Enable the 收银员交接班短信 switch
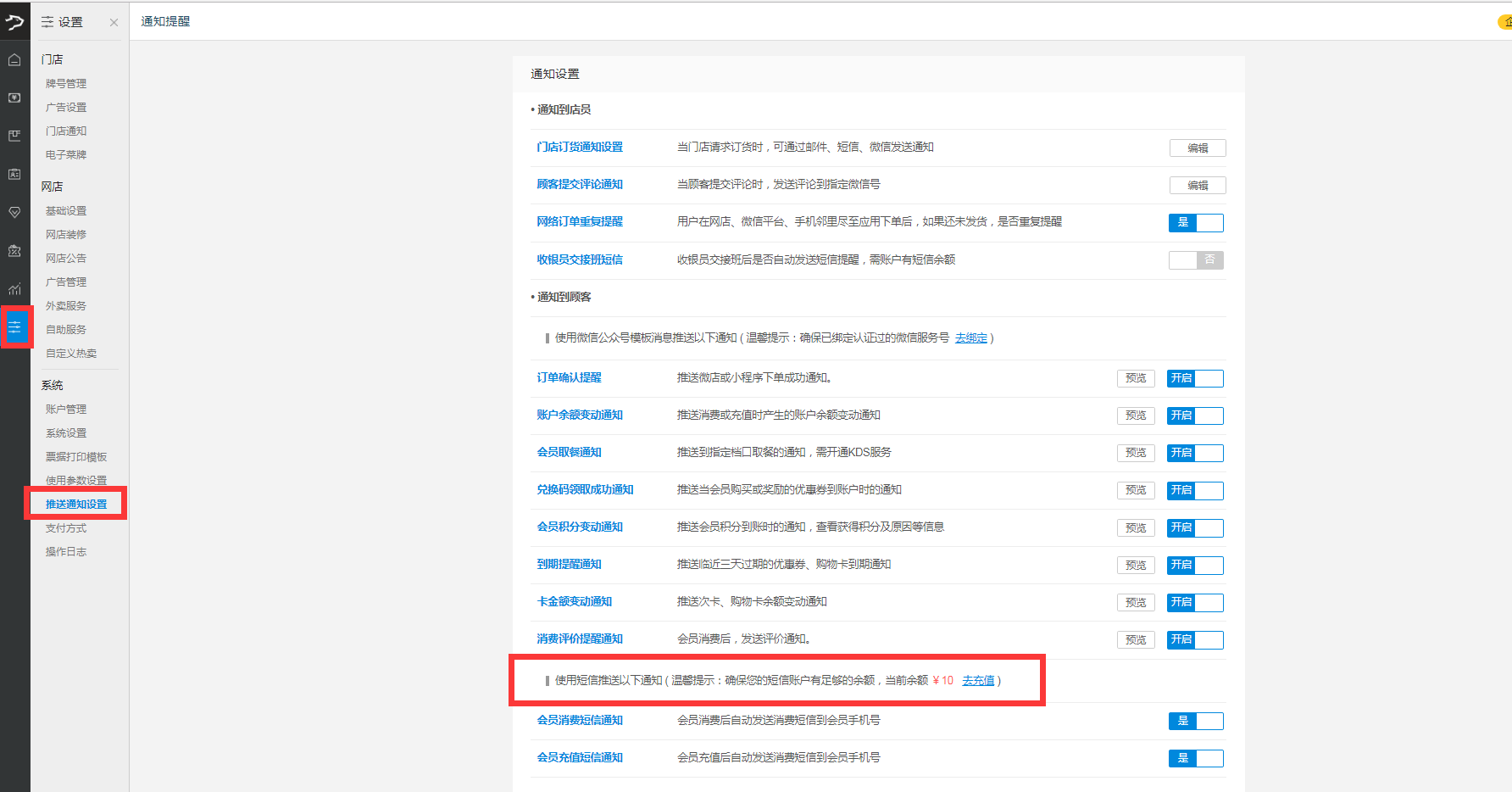Image resolution: width=1512 pixels, height=792 pixels. [1196, 260]
